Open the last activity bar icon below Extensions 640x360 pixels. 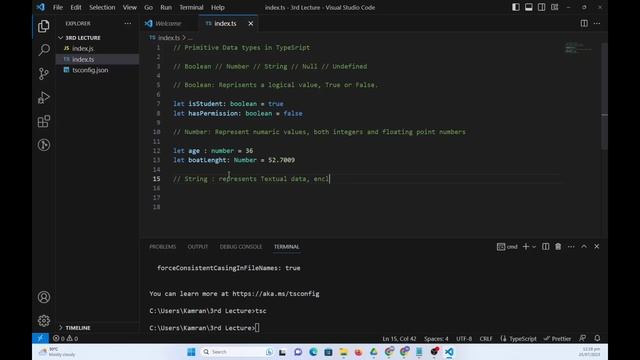coord(44,145)
